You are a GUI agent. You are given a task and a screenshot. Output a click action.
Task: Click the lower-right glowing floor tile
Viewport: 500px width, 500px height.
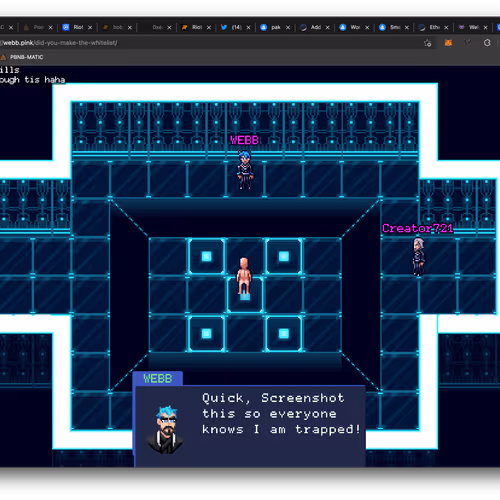pyautogui.click(x=284, y=334)
